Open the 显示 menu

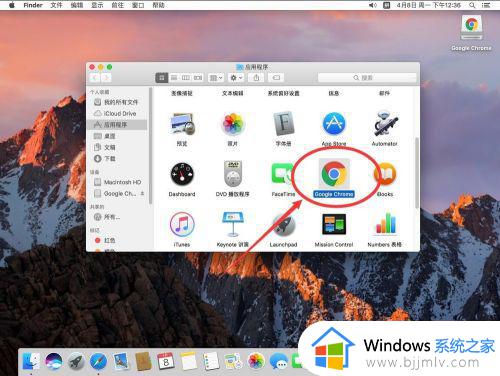(97, 5)
